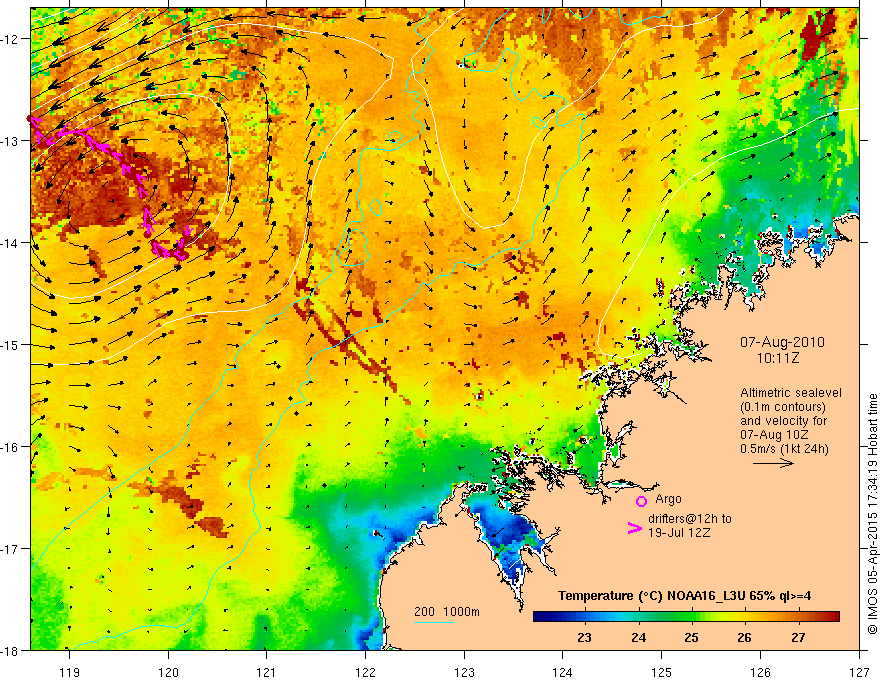
Task: Click the '200 1000m' depth legend label
Action: [447, 612]
